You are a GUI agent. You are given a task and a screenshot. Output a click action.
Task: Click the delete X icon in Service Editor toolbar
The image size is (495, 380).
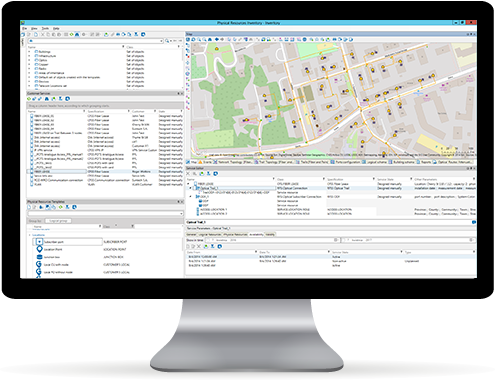(x=188, y=174)
